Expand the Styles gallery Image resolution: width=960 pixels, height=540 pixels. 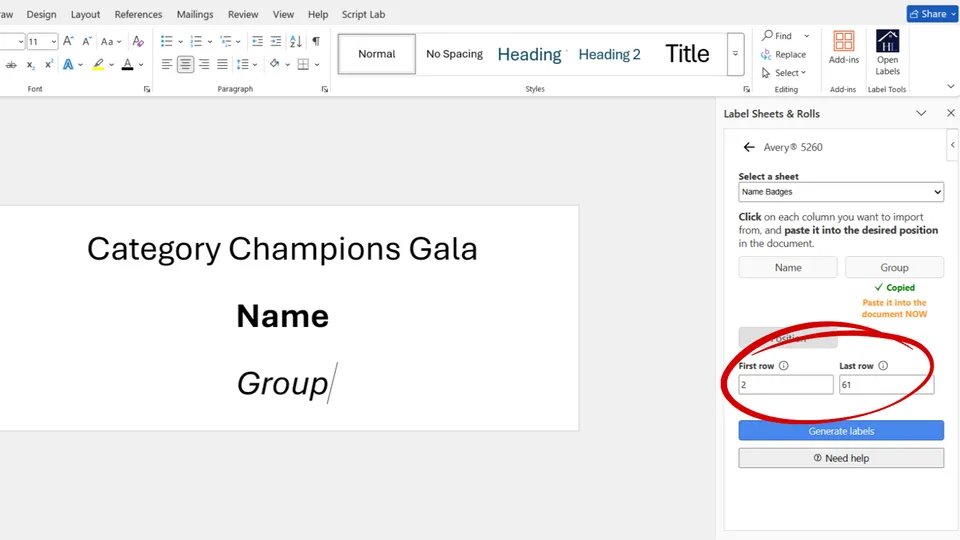click(x=735, y=54)
